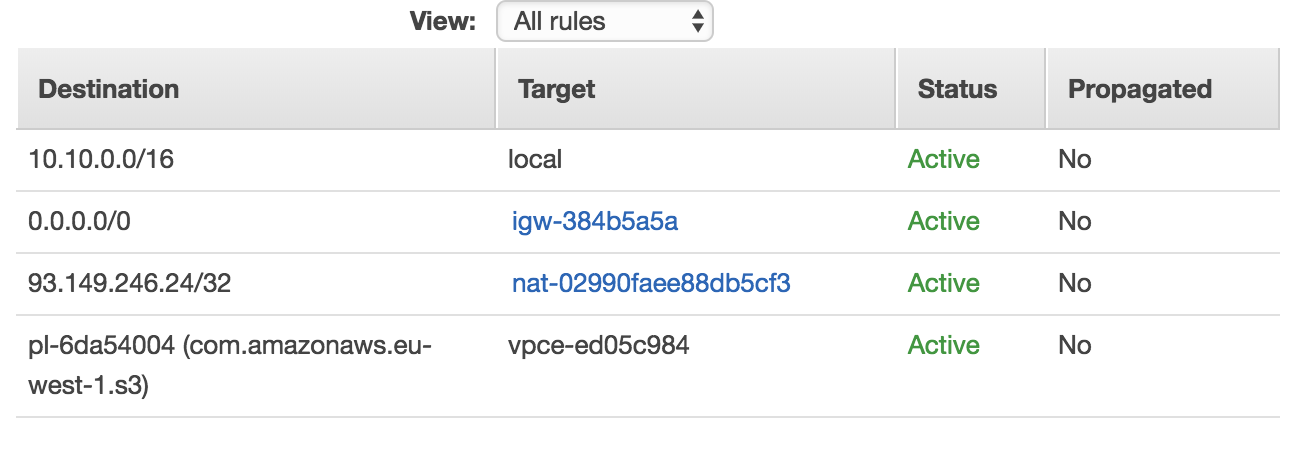
Task: Click Active status of the 10.10.0.0/16 route
Action: click(943, 159)
